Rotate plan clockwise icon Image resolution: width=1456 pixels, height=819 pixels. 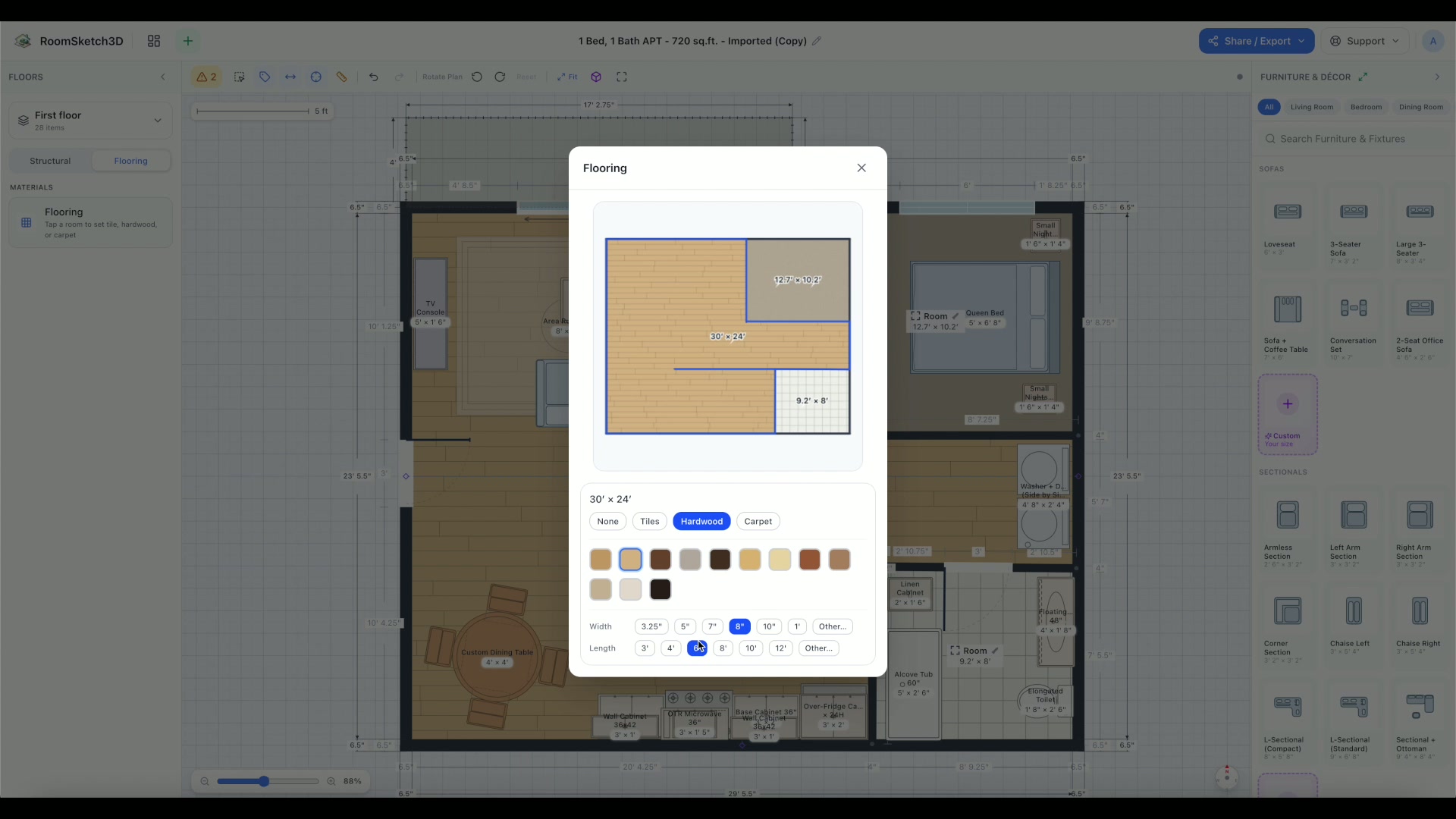click(500, 77)
